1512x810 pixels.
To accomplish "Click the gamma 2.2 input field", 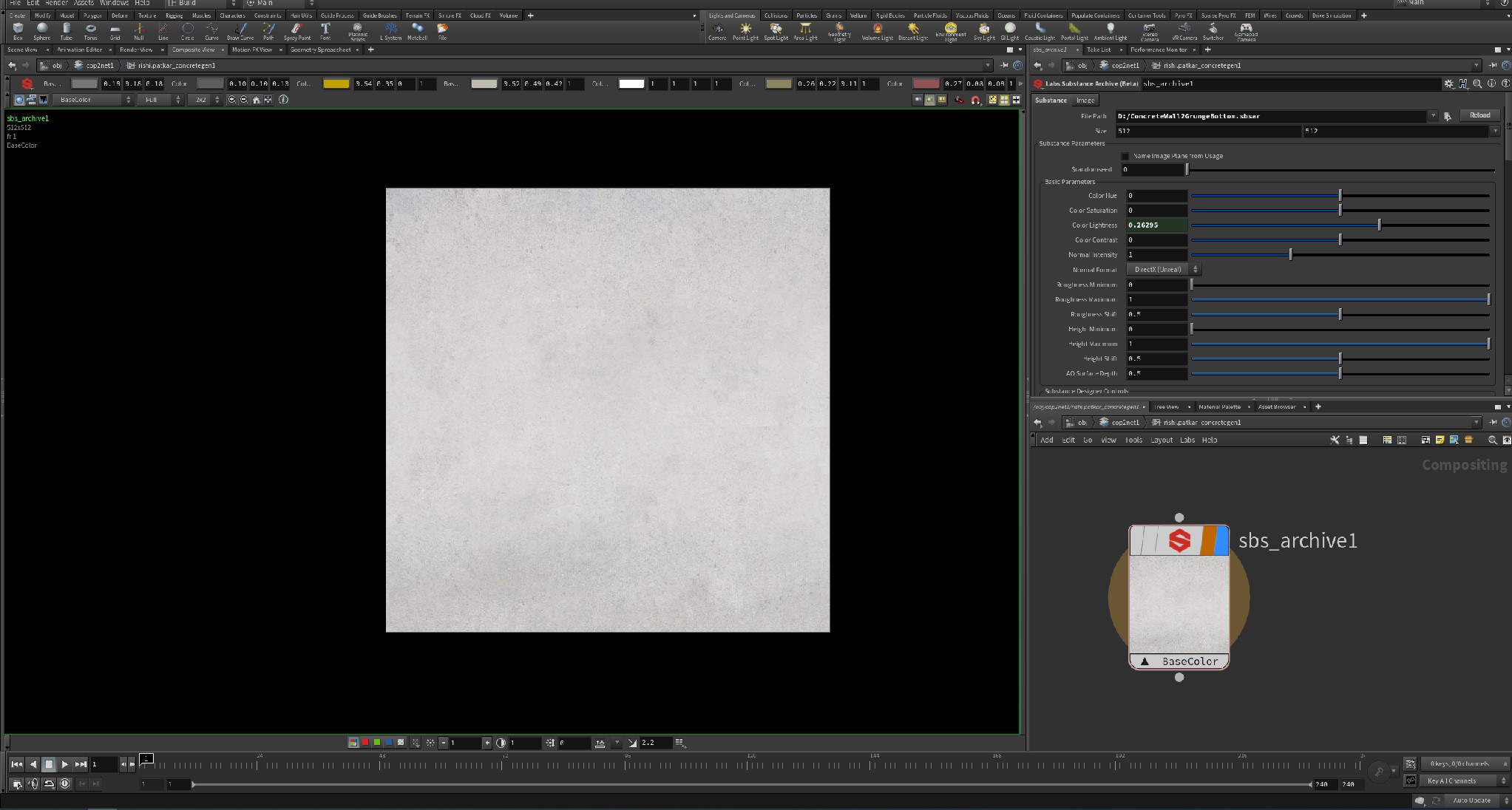I will [655, 743].
